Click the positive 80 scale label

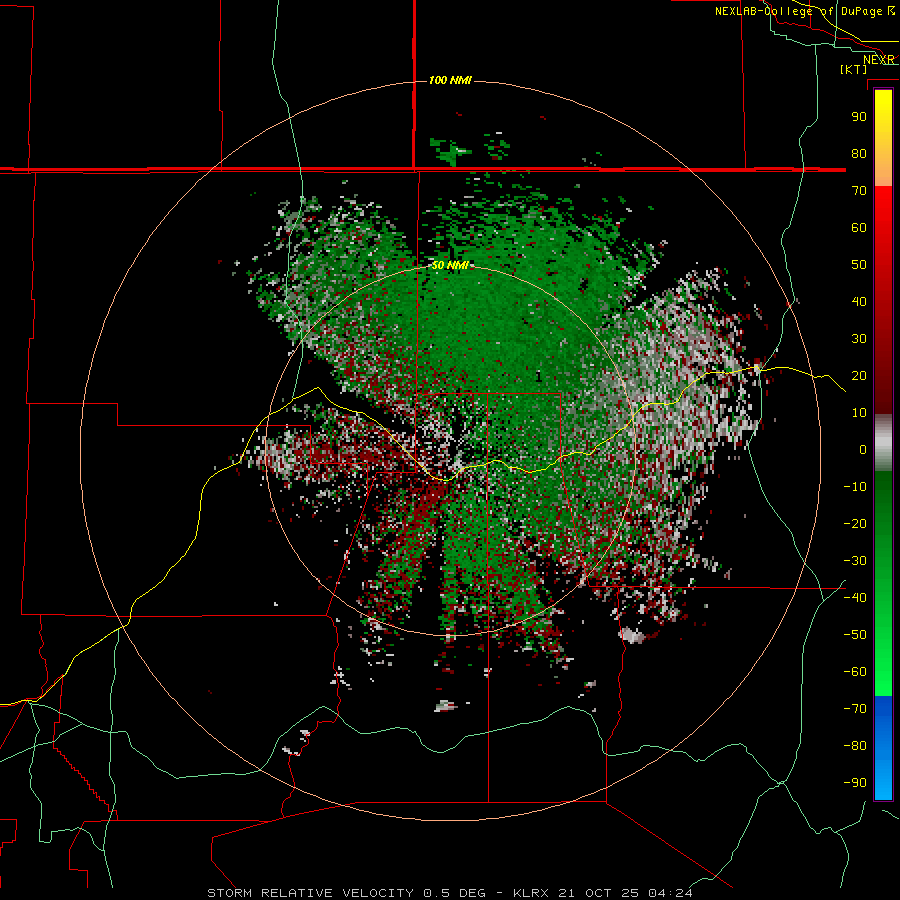[859, 153]
